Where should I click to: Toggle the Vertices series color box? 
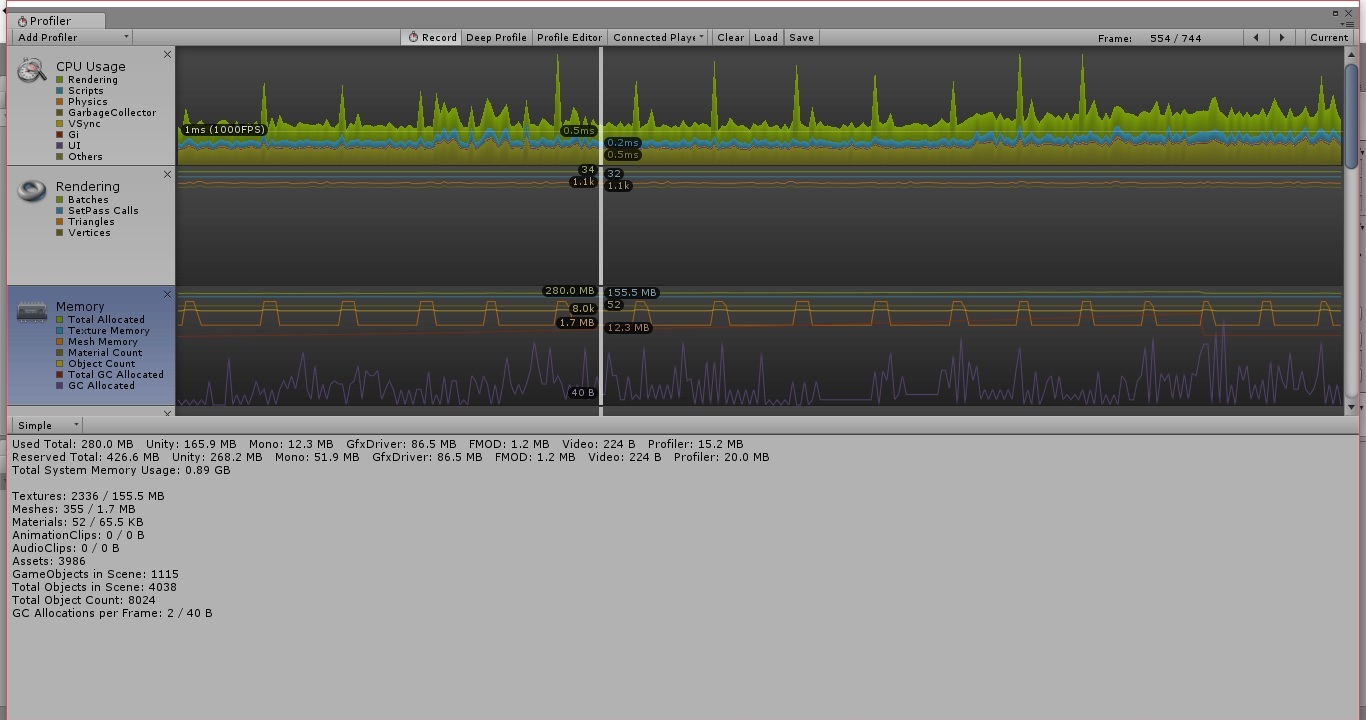[60, 233]
